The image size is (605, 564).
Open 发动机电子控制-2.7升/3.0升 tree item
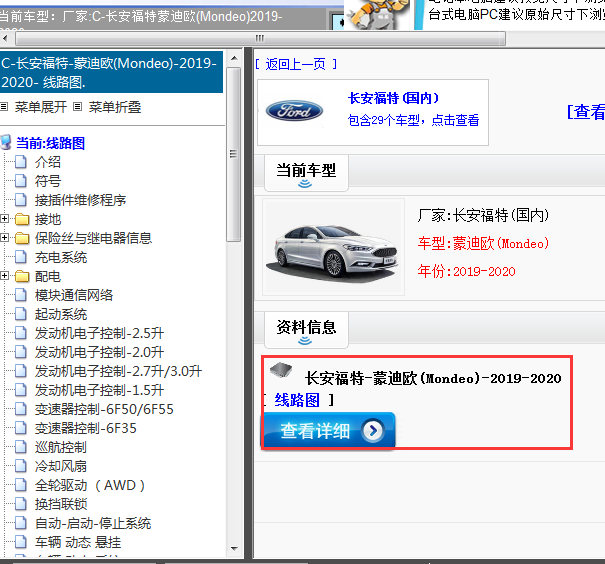[118, 371]
